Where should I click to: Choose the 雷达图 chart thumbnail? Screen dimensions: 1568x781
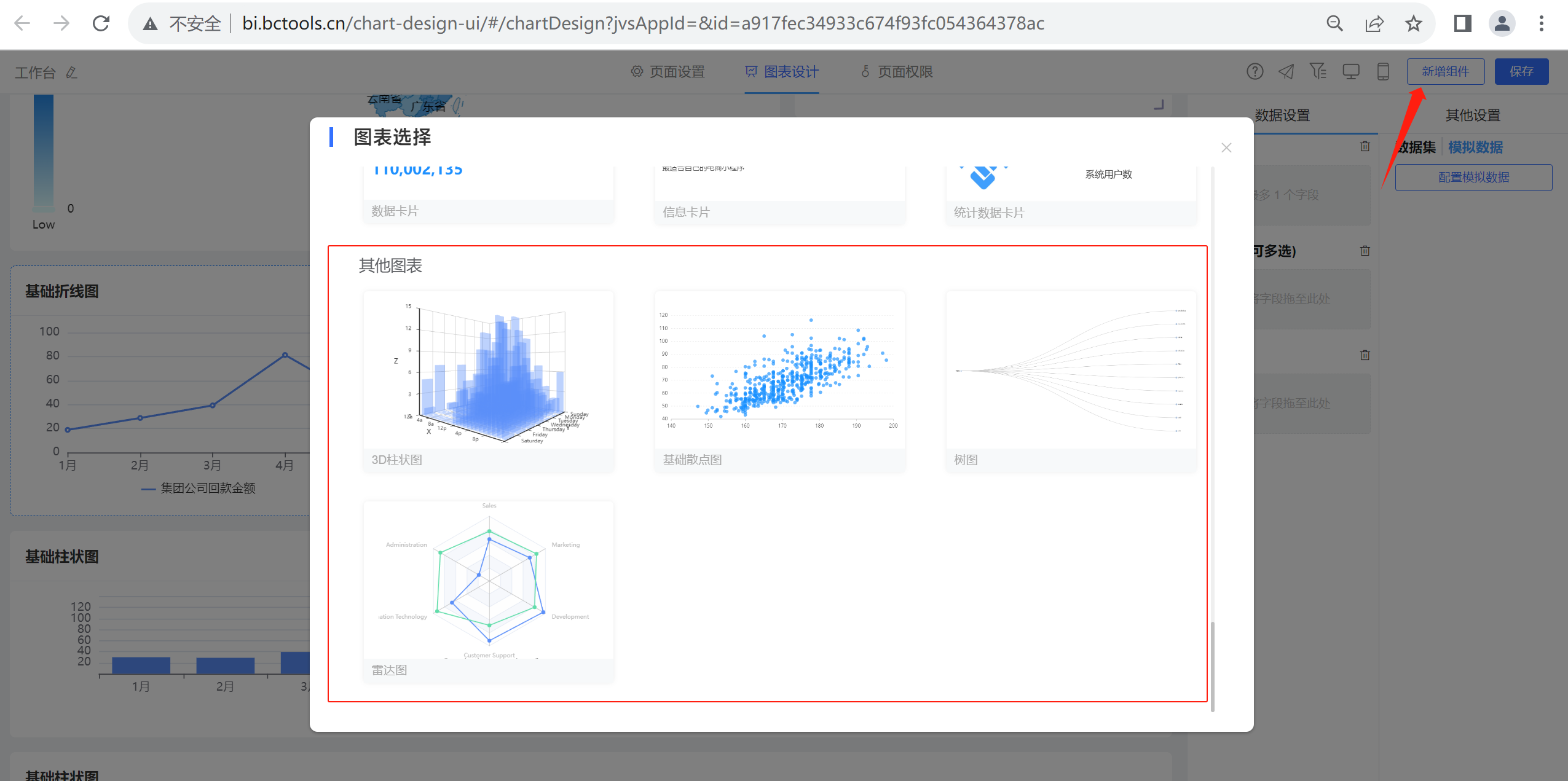click(x=488, y=581)
